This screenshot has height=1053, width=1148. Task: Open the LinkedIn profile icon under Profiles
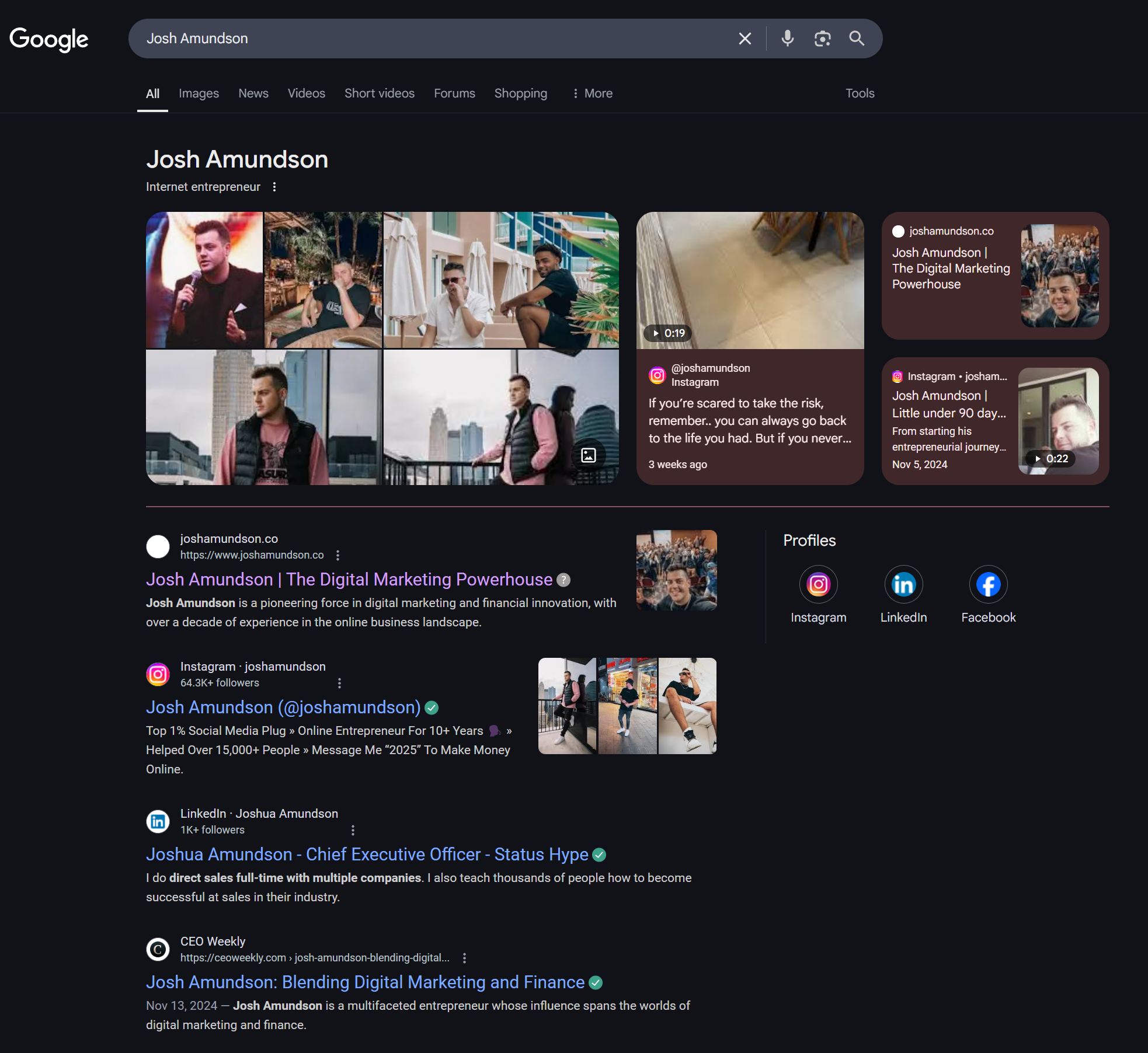tap(903, 584)
